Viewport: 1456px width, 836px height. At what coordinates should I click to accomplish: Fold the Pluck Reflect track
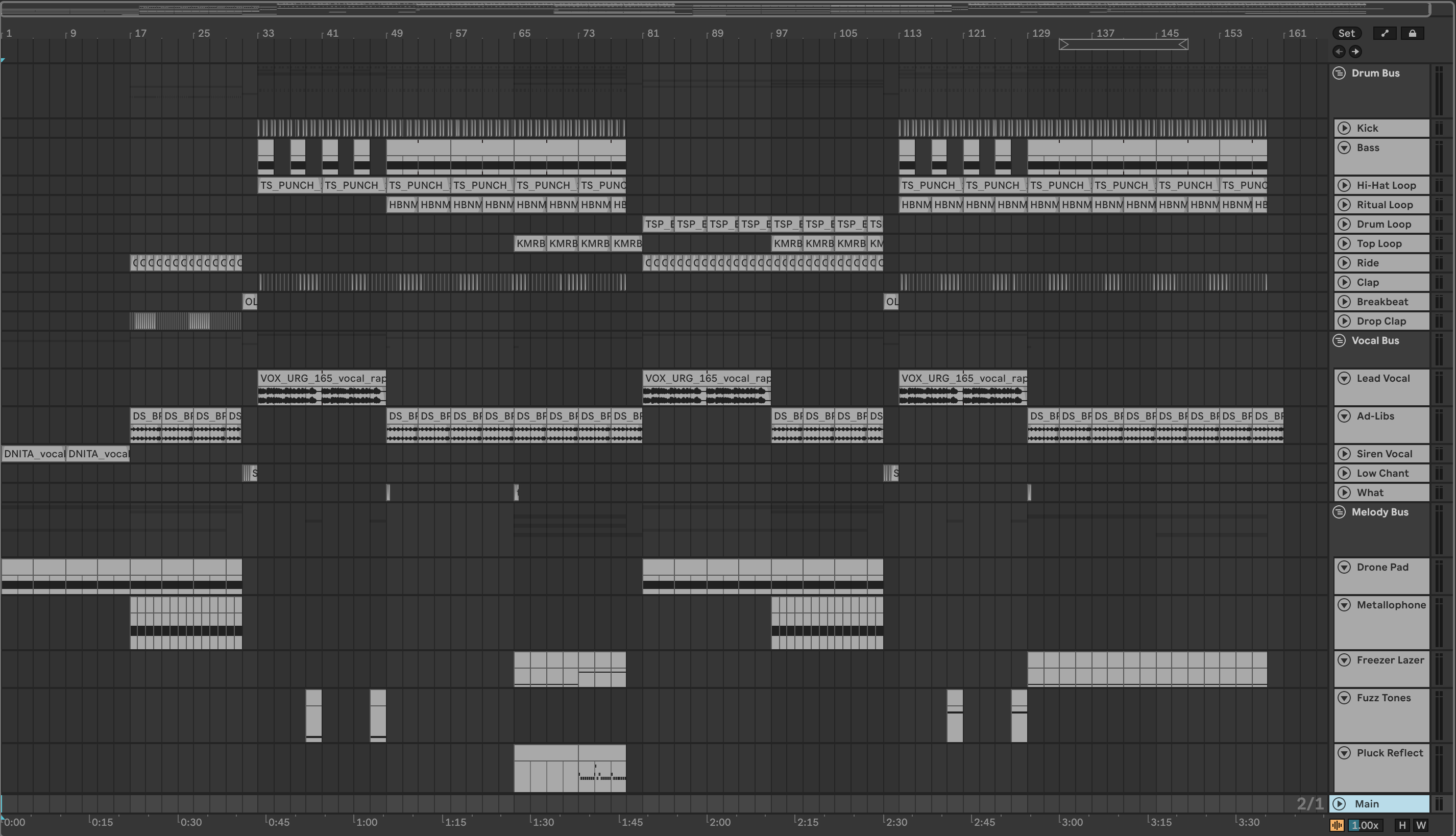[x=1344, y=753]
